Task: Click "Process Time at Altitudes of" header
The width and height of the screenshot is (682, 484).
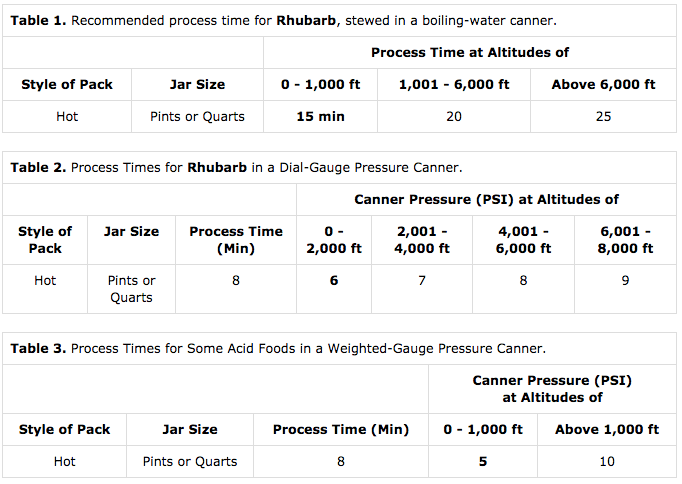Action: click(x=470, y=52)
